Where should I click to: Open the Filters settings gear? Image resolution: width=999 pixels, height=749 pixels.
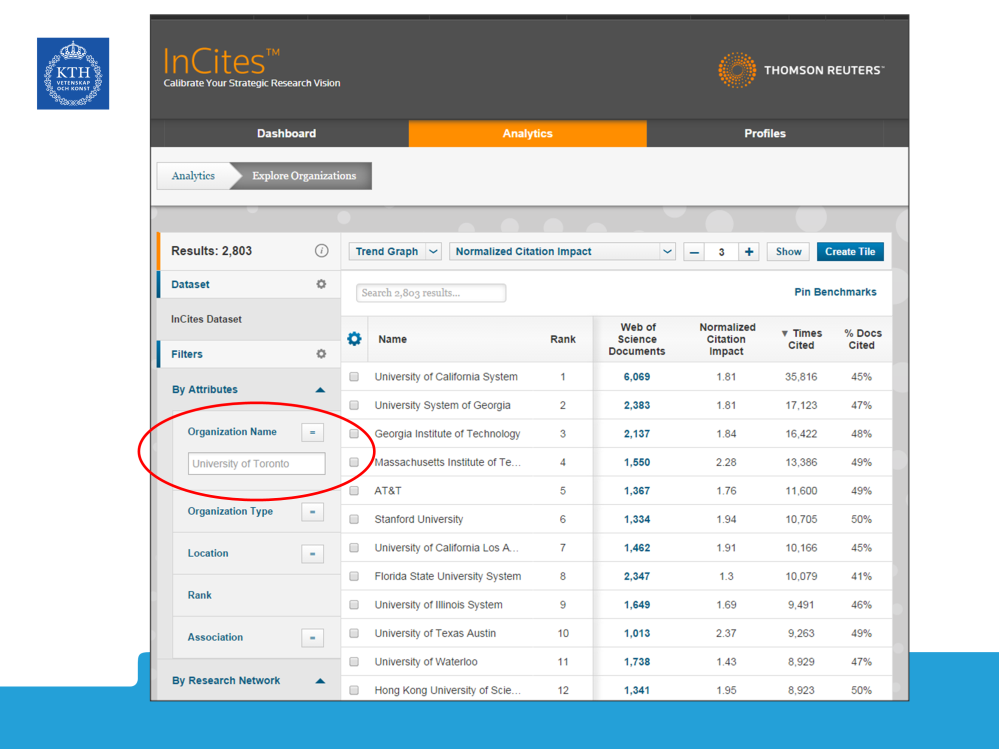coord(321,353)
